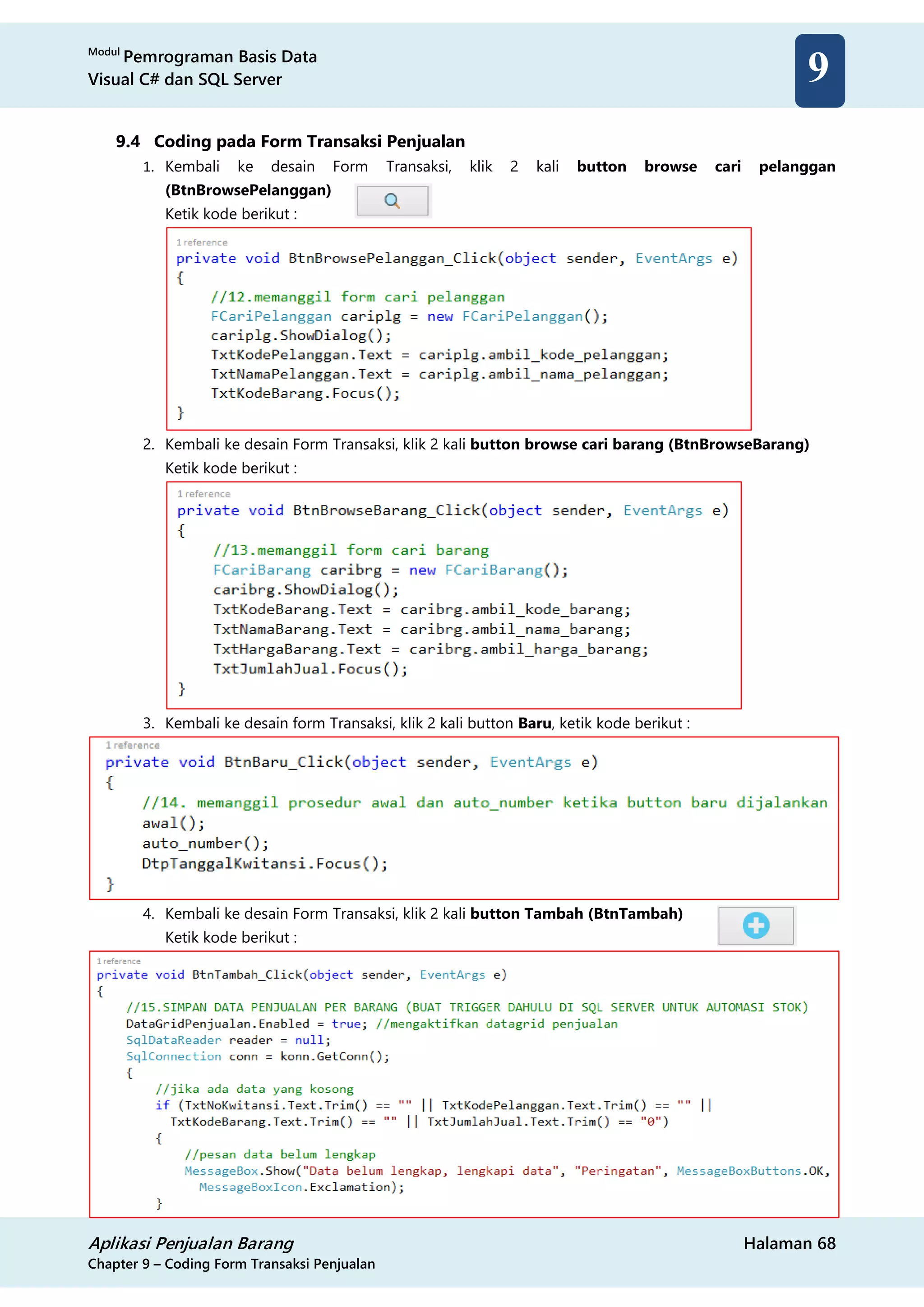Click the line 'FCariBarang caribrg = new FCariBarang();'

click(390, 570)
